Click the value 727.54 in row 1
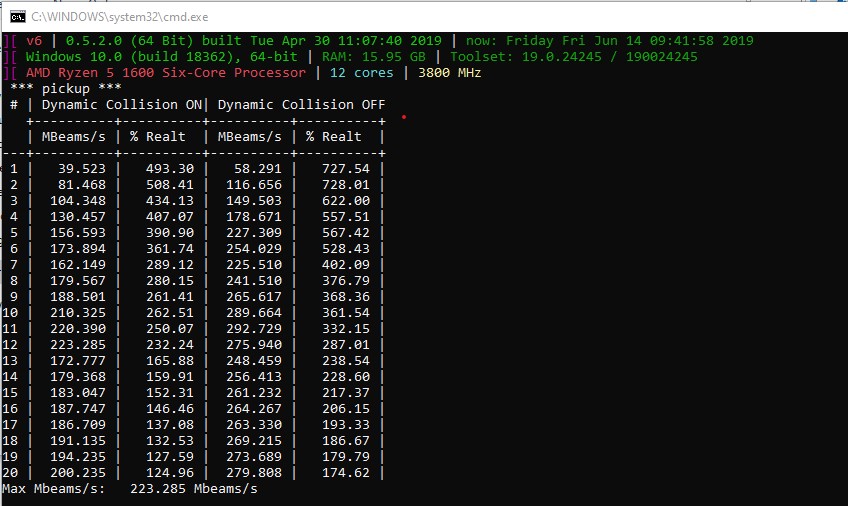This screenshot has height=506, width=848. pos(346,169)
